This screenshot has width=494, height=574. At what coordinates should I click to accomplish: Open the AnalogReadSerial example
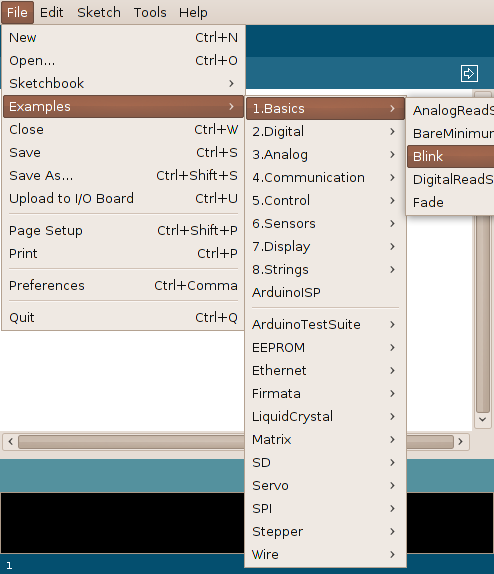451,110
